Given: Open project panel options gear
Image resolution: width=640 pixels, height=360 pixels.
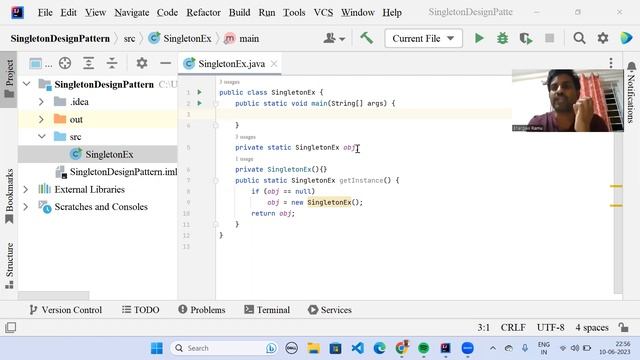Looking at the screenshot, I should click(142, 63).
